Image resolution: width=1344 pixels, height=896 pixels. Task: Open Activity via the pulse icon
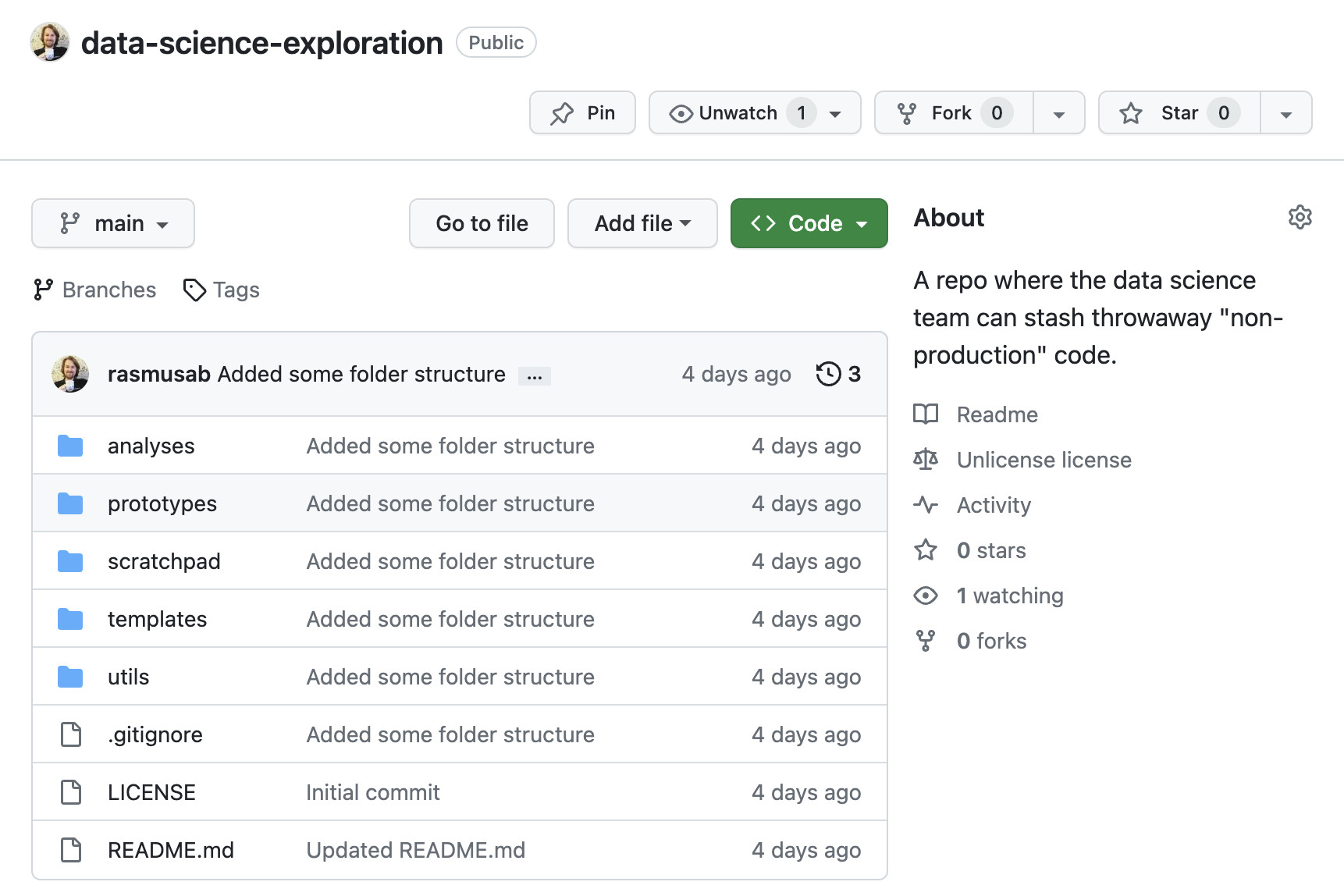926,505
